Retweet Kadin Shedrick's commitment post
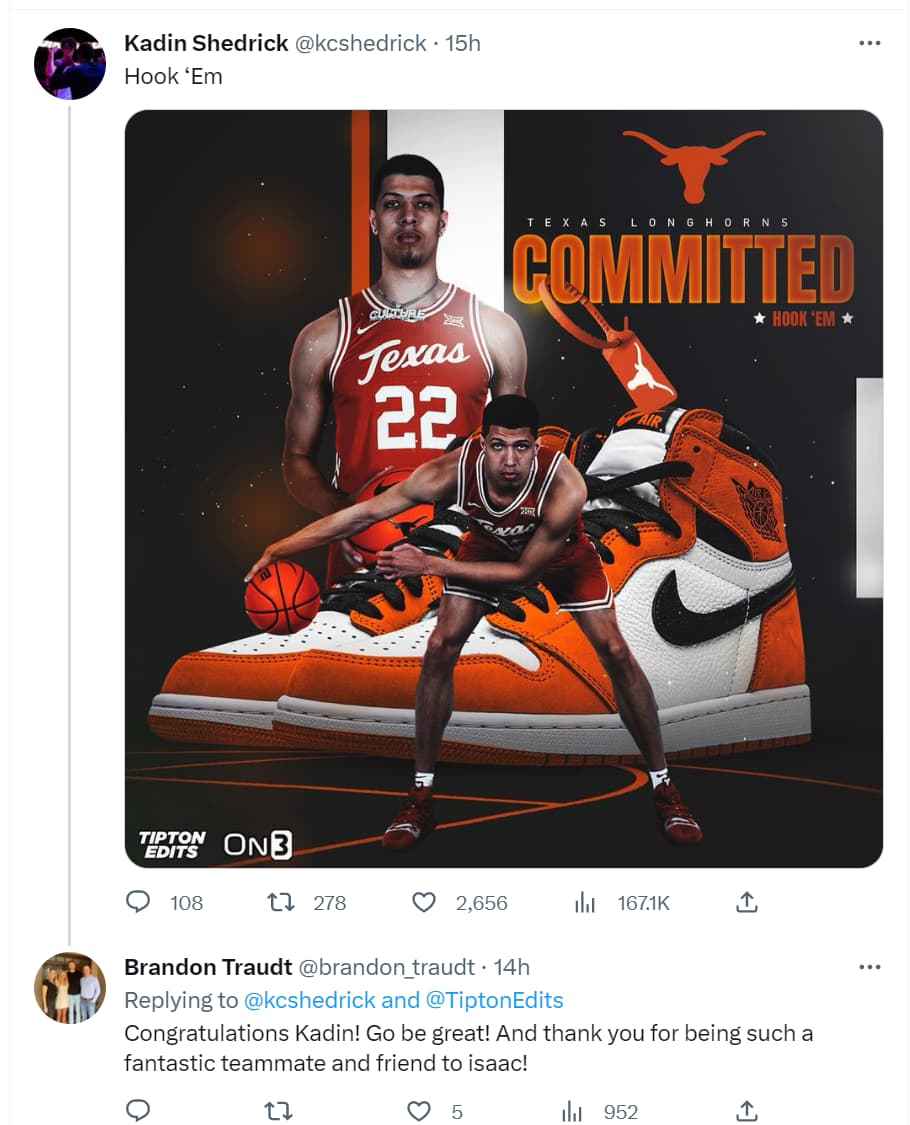 point(282,902)
